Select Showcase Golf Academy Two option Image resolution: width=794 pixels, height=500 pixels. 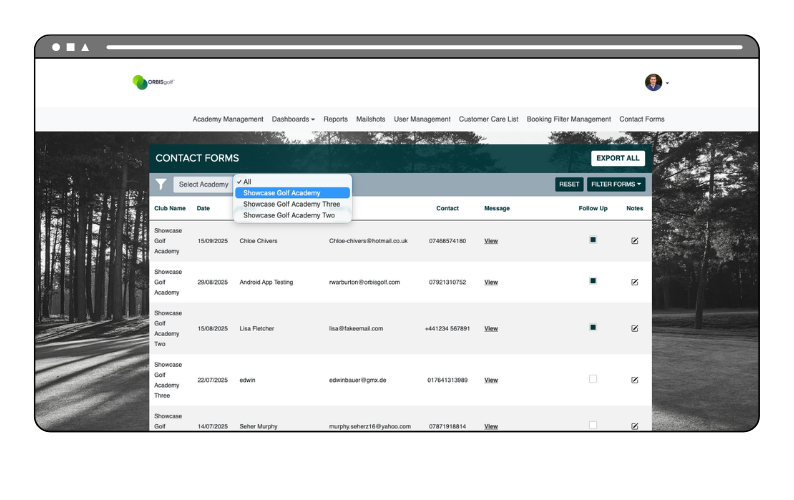(x=292, y=215)
